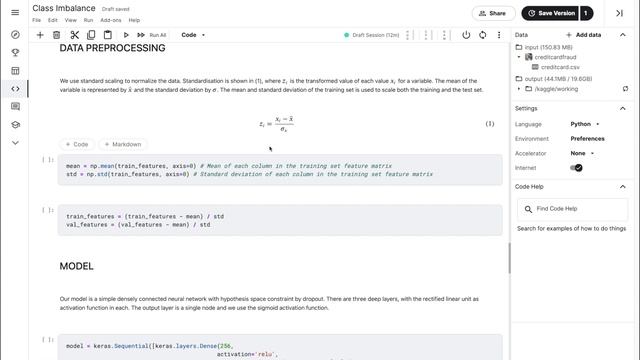Click the DATA PREPROCESSING heading
The height and width of the screenshot is (360, 640).
pos(113,48)
